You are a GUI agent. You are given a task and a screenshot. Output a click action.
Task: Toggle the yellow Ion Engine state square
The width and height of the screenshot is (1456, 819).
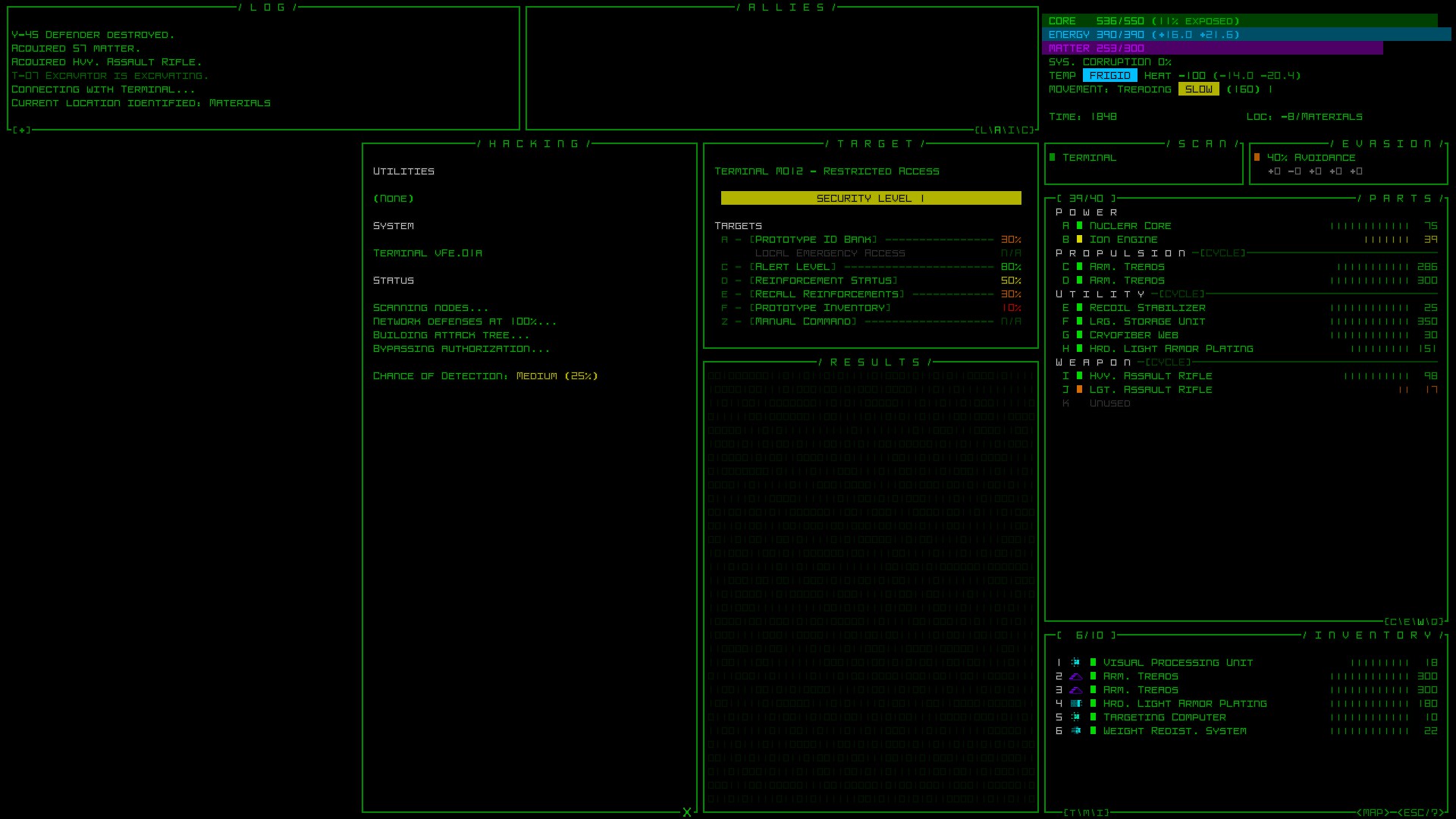tap(1079, 240)
